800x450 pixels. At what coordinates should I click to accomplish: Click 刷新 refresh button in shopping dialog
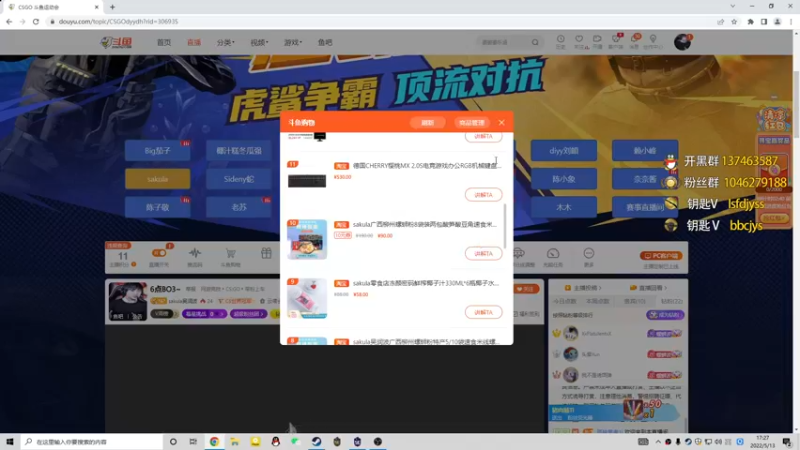427,122
